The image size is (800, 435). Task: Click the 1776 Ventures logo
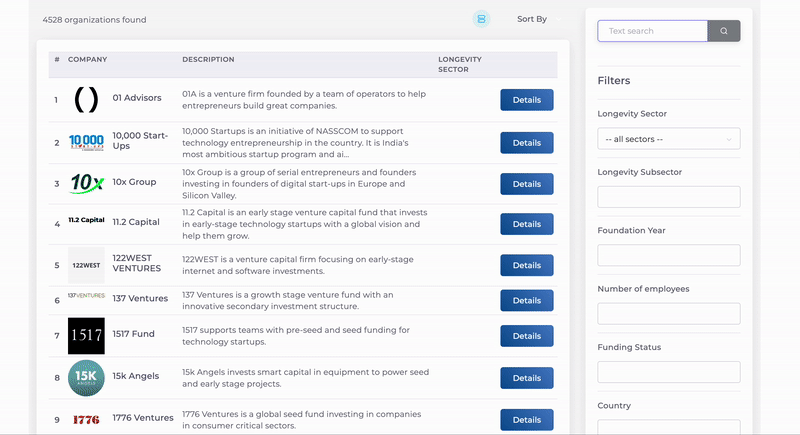(x=86, y=419)
